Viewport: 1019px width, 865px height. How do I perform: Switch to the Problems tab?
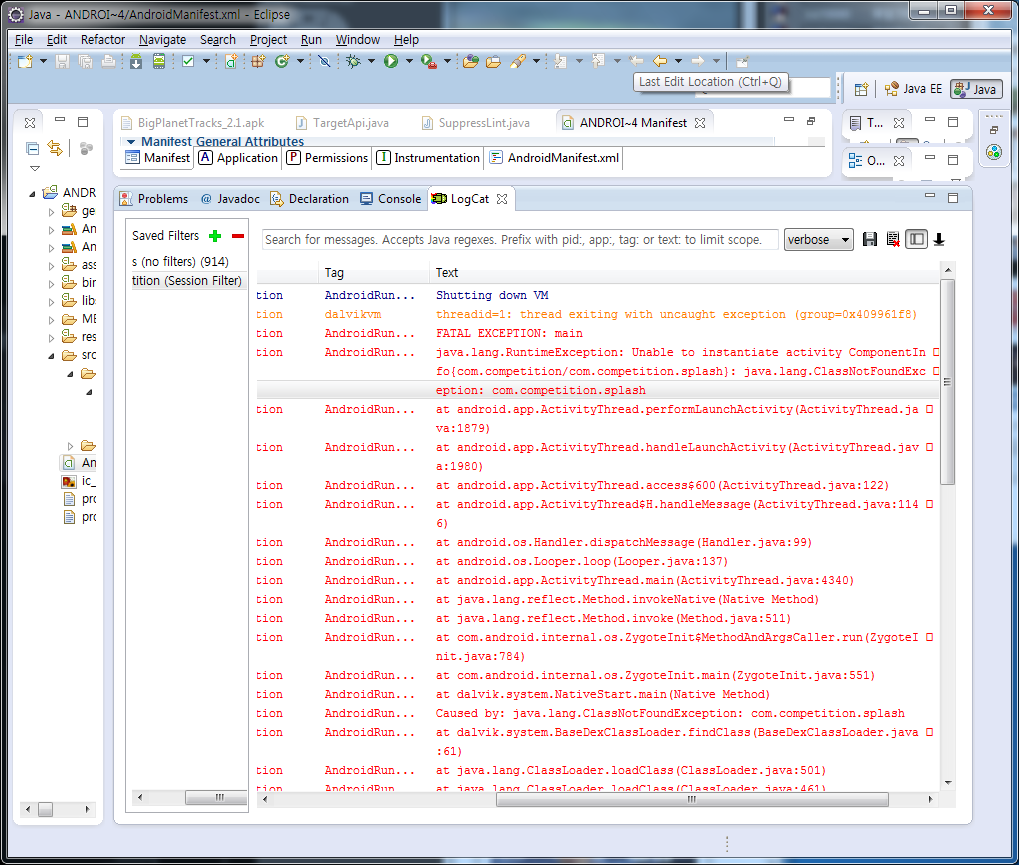[x=155, y=199]
